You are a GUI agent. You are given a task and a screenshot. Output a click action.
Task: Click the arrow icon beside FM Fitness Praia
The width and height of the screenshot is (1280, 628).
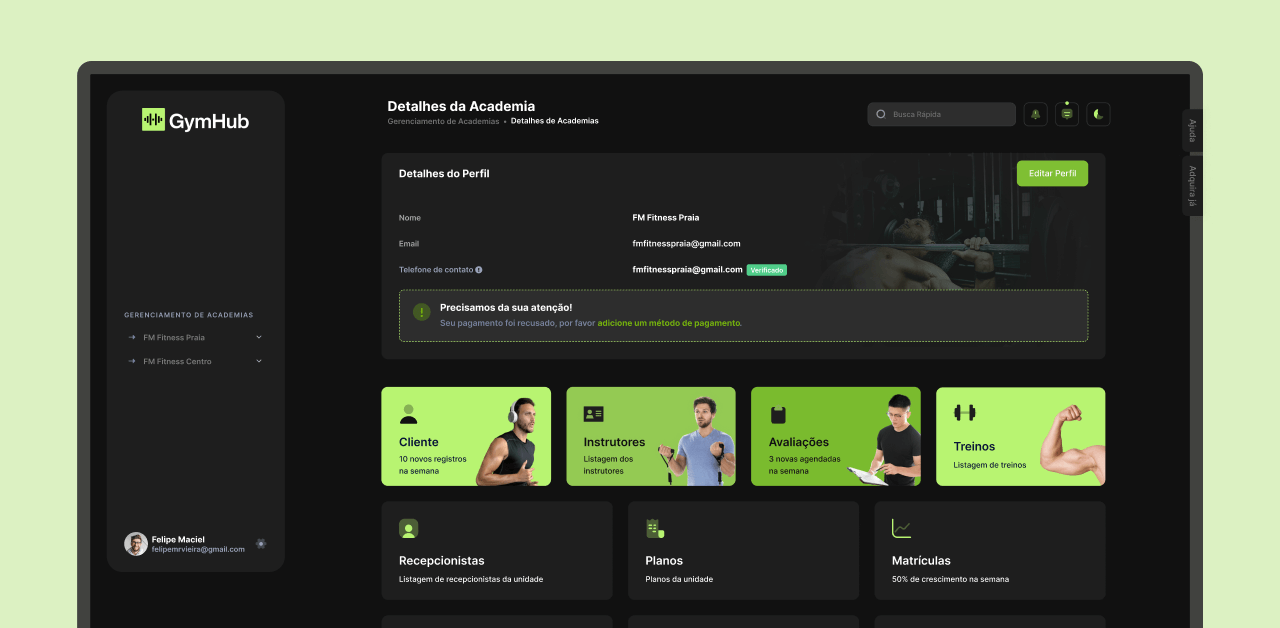click(x=132, y=337)
